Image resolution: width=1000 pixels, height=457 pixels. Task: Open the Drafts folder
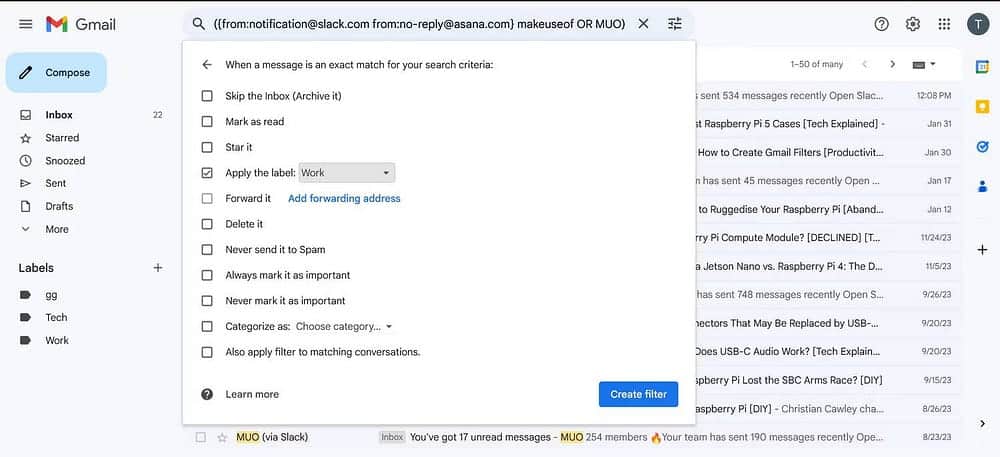tap(59, 206)
